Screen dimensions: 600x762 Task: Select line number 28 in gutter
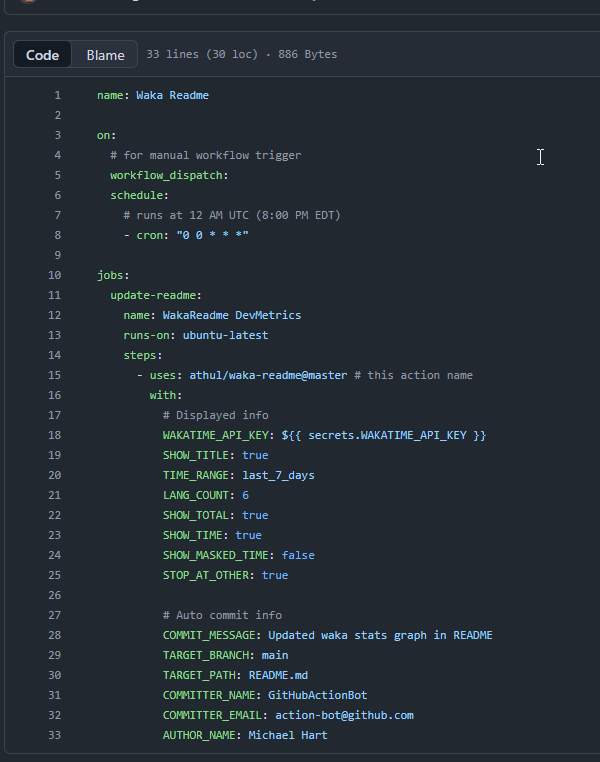[x=55, y=635]
